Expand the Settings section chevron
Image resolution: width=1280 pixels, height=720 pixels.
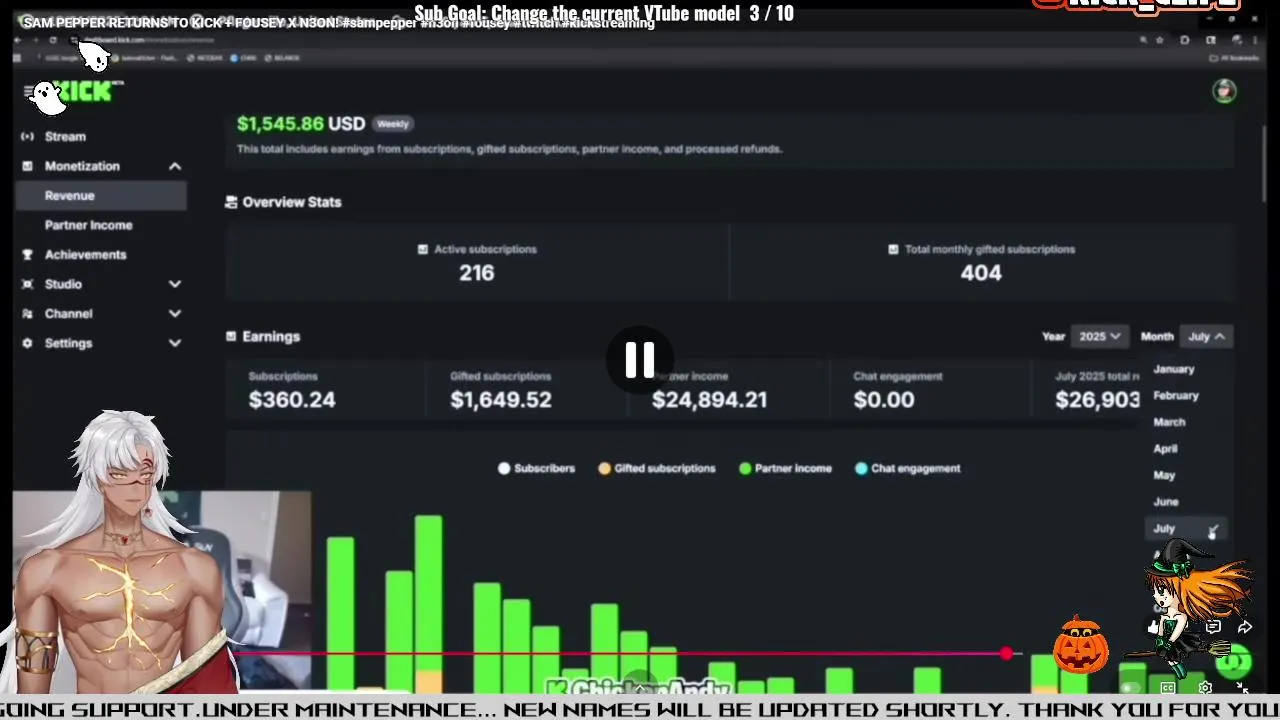click(175, 343)
